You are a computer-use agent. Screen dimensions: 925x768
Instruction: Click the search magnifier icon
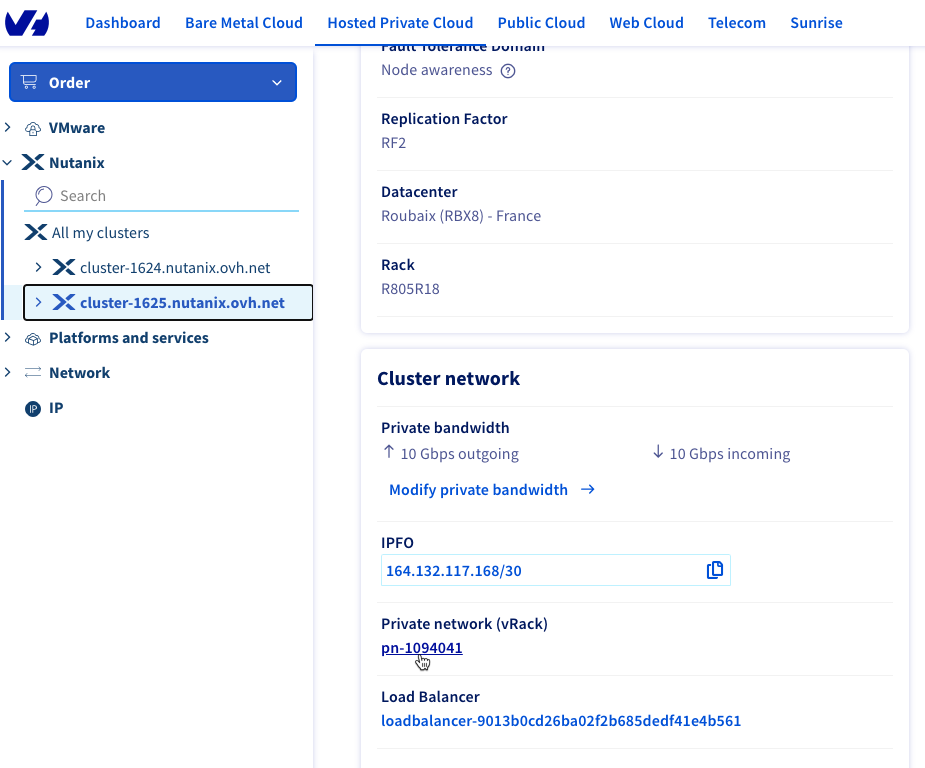pyautogui.click(x=43, y=196)
